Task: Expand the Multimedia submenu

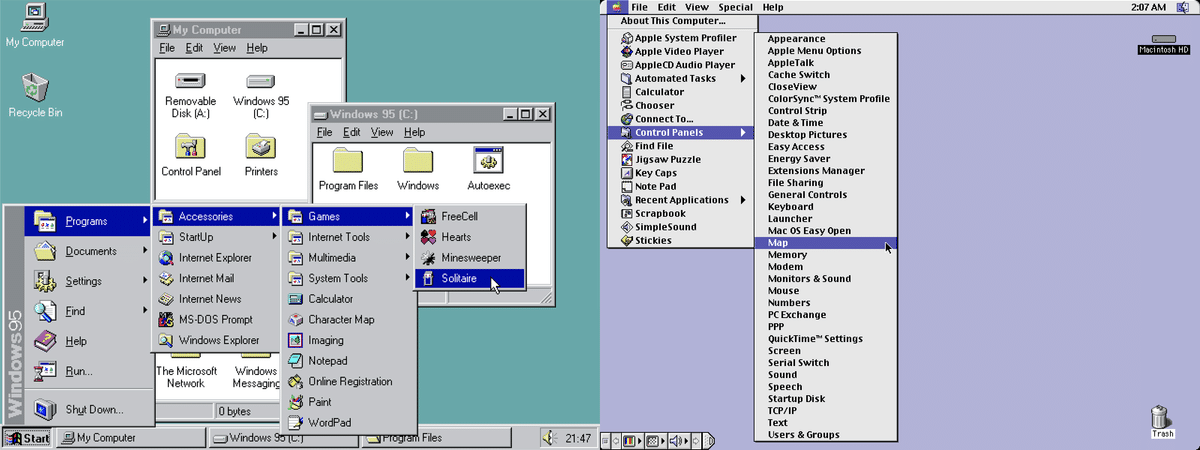Action: tap(348, 258)
